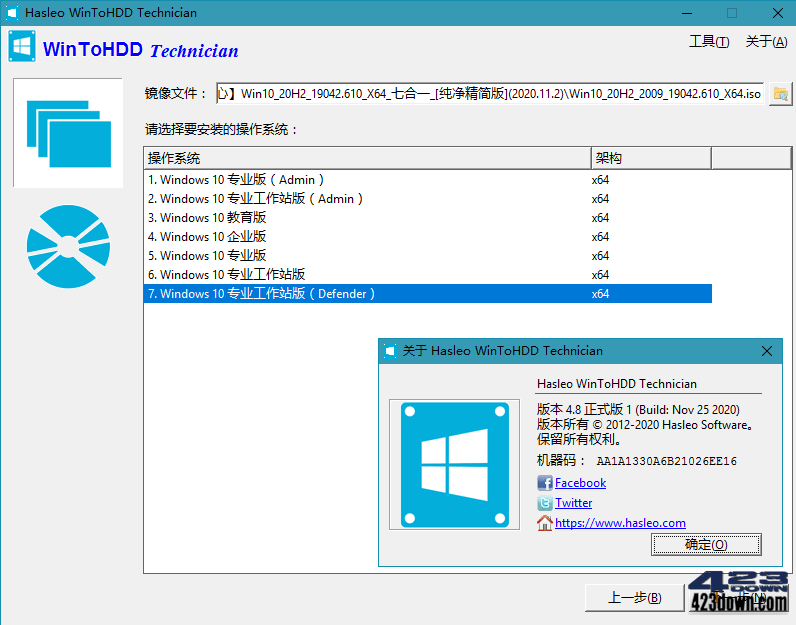The width and height of the screenshot is (796, 625).
Task: Click the Facebook icon in the About dialog
Action: pyautogui.click(x=545, y=483)
